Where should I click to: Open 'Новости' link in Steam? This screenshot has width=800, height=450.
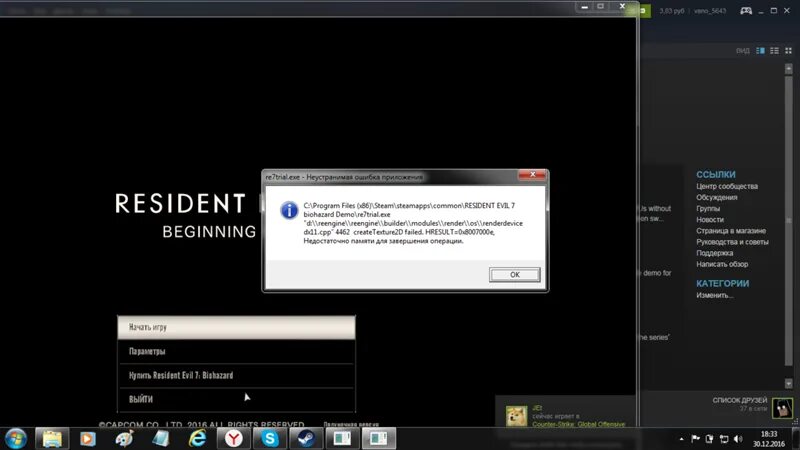click(x=710, y=220)
